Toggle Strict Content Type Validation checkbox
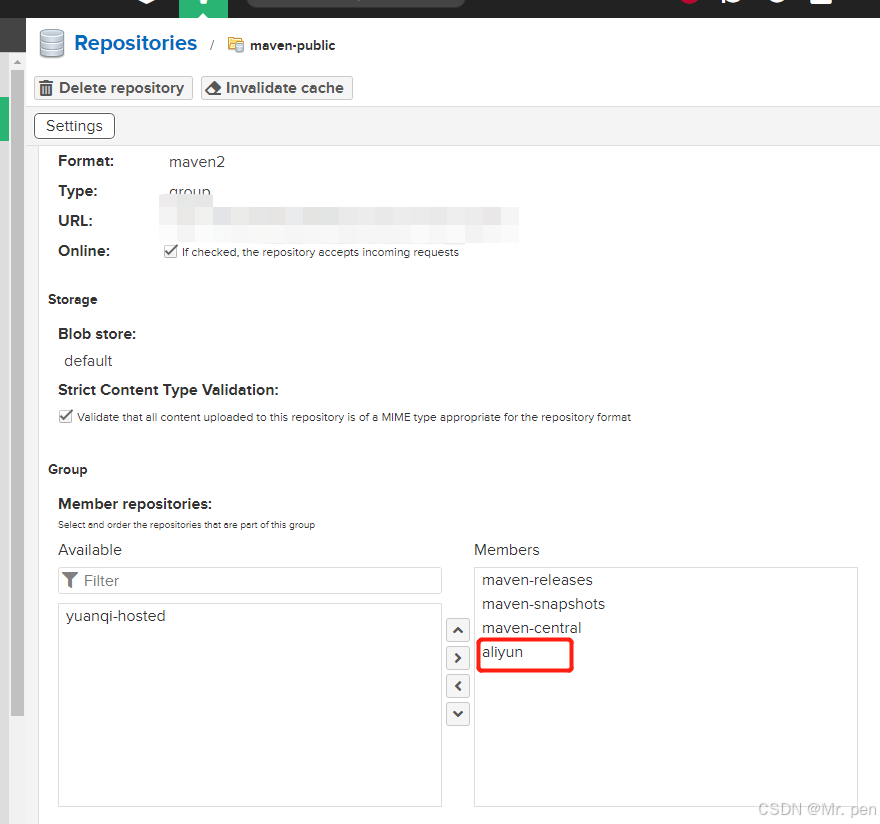Screen dimensions: 880x824 [66, 416]
